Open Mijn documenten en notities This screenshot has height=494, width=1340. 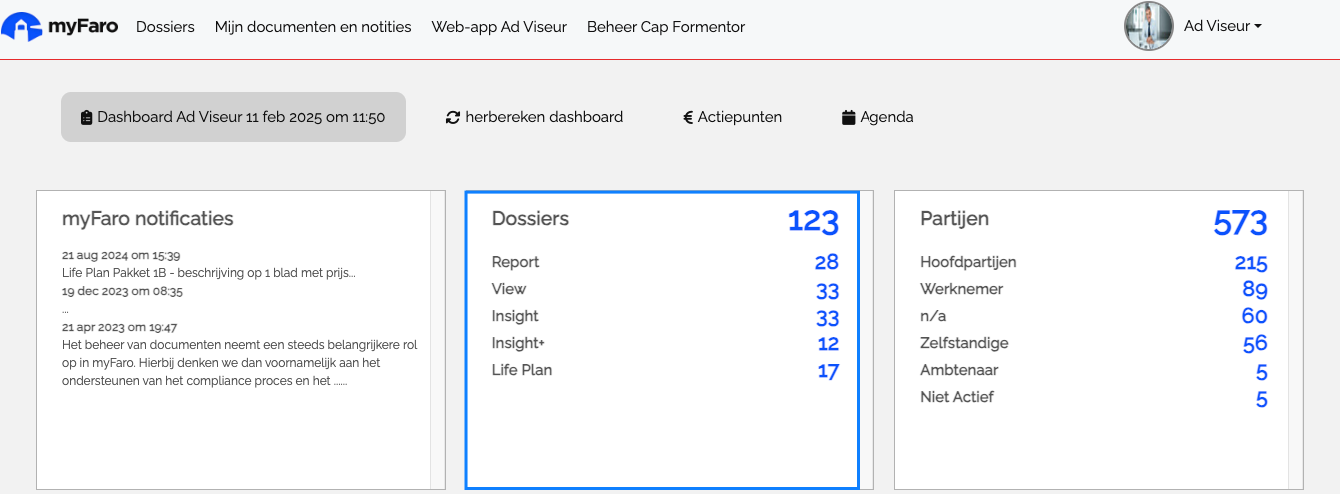coord(313,27)
